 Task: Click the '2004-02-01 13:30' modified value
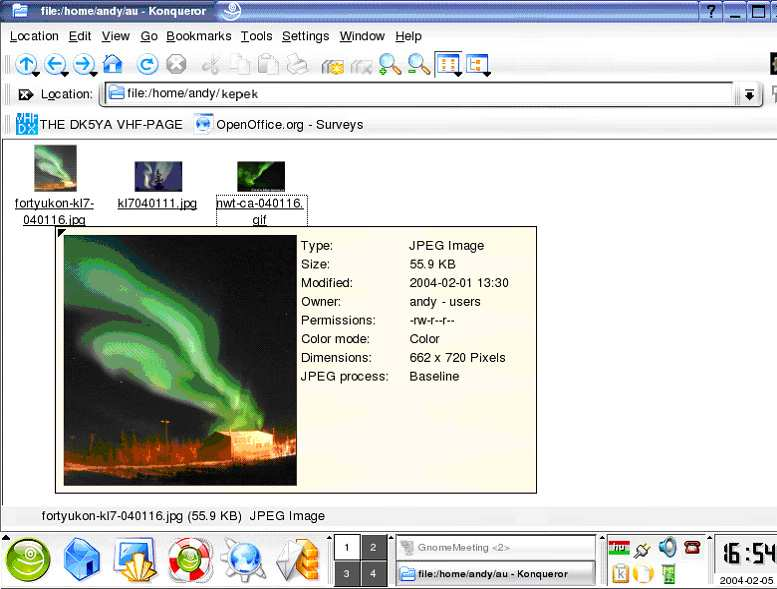click(x=459, y=283)
